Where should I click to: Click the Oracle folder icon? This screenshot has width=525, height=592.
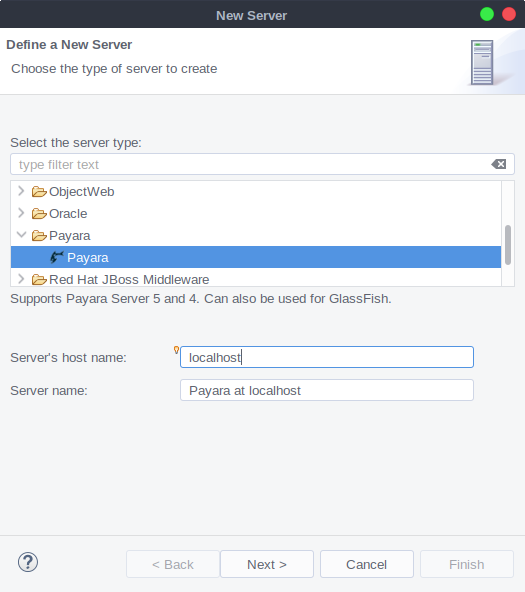click(x=39, y=214)
